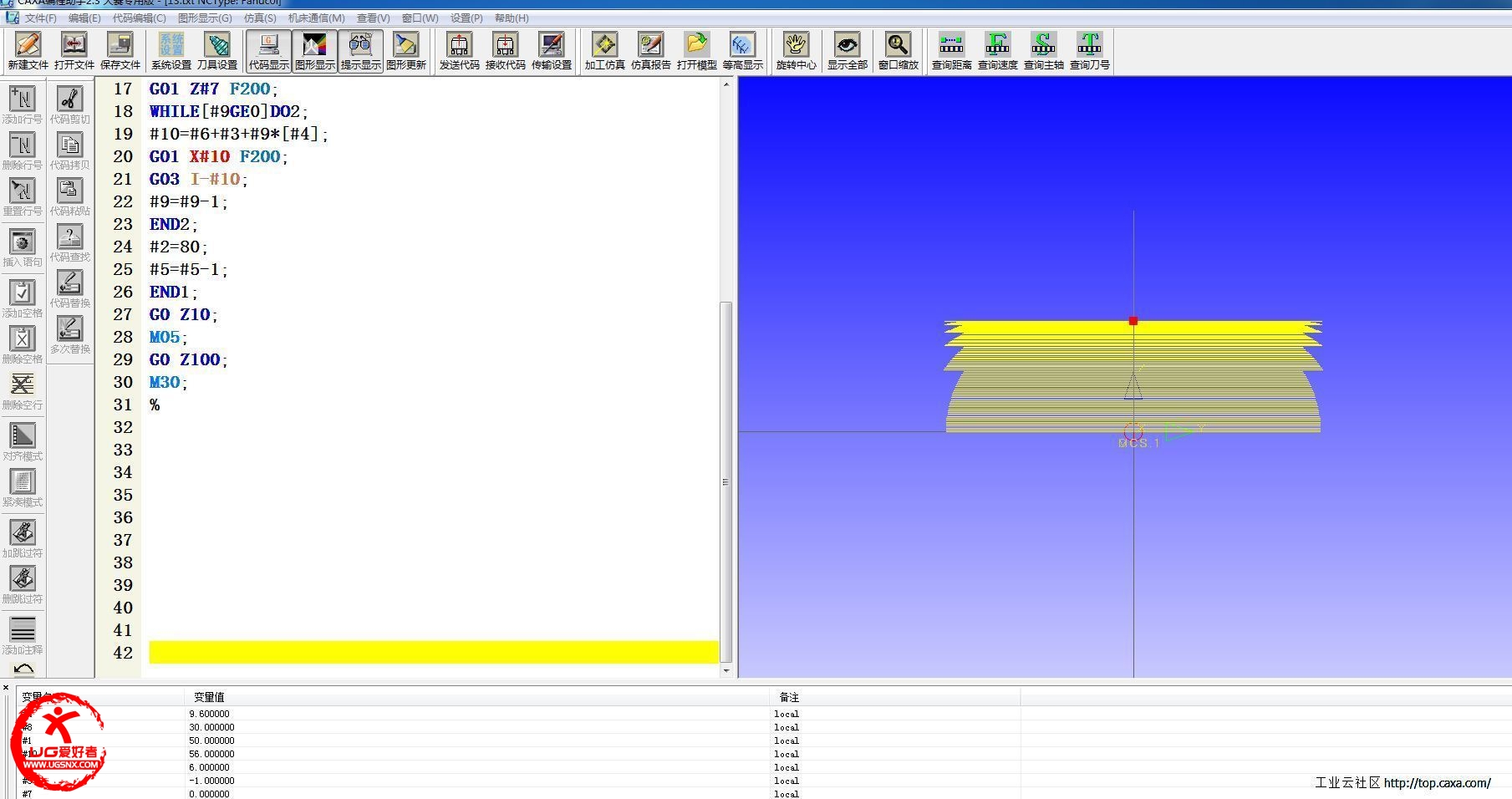This screenshot has width=1512, height=799.
Task: Open the 查看(V) menu
Action: pyautogui.click(x=373, y=18)
